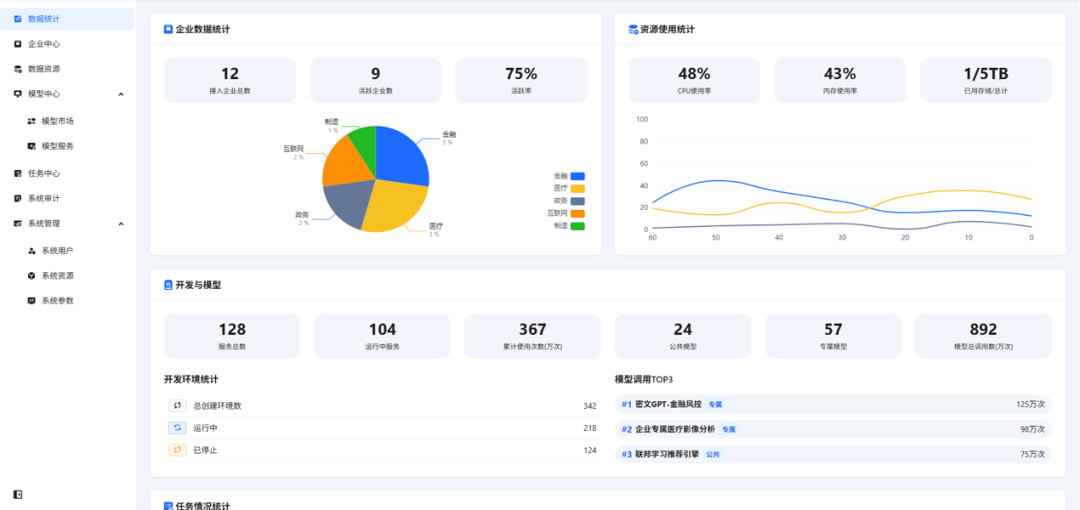The image size is (1080, 510).
Task: Click the 企业专属医疗影像分析 model row
Action: coord(833,429)
